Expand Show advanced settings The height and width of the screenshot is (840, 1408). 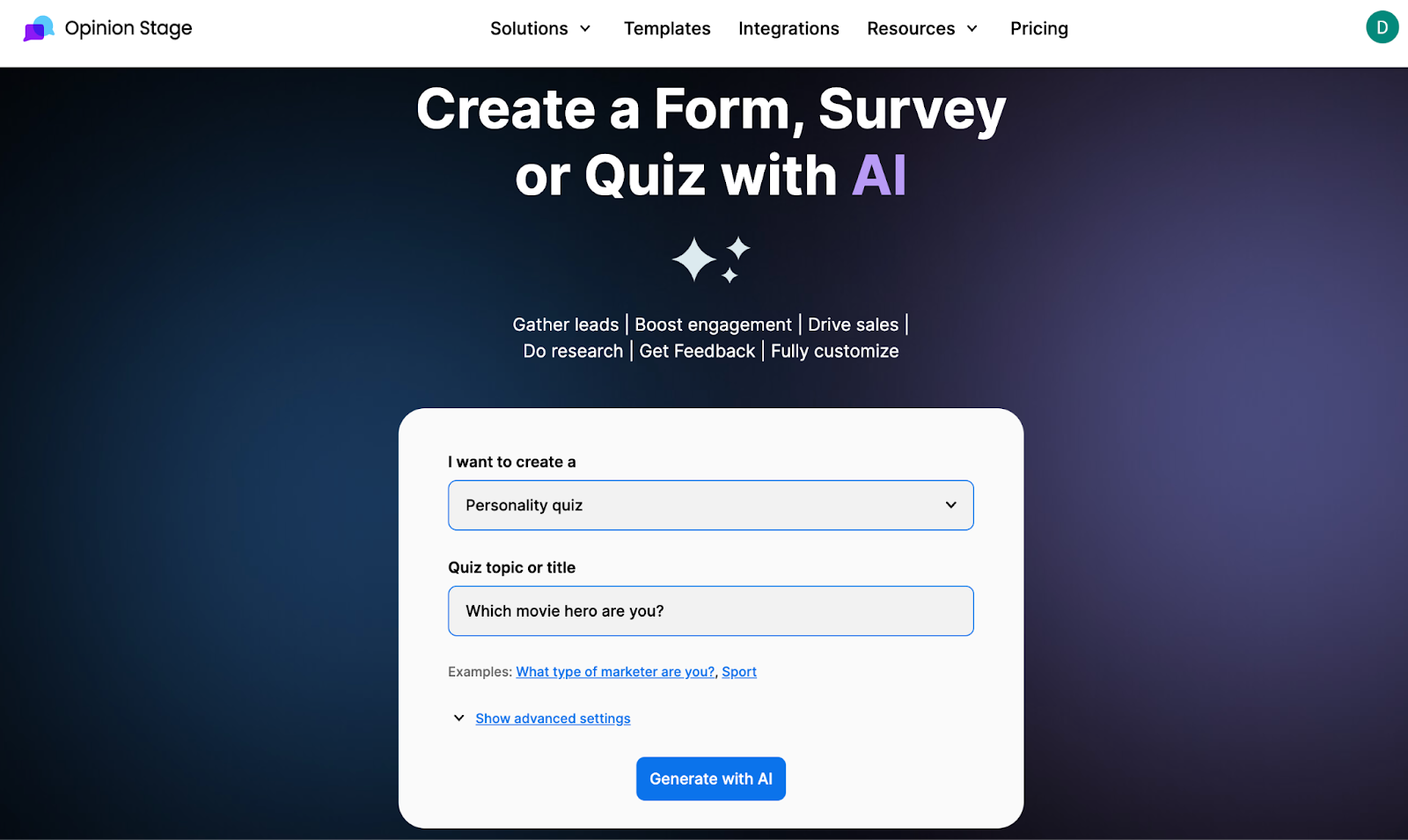(553, 718)
